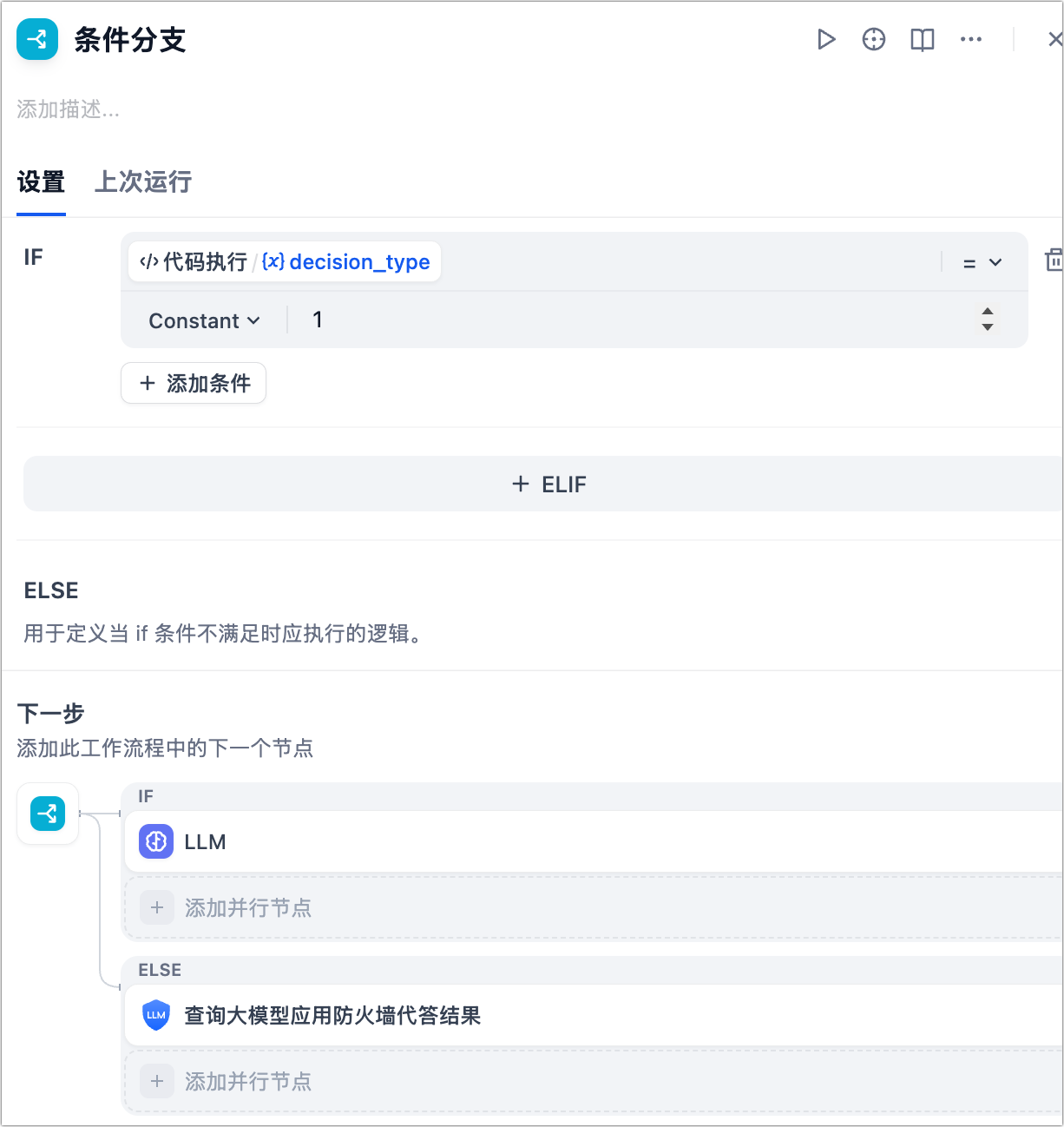
Task: Delete the IF condition via trash icon
Action: (x=1053, y=261)
